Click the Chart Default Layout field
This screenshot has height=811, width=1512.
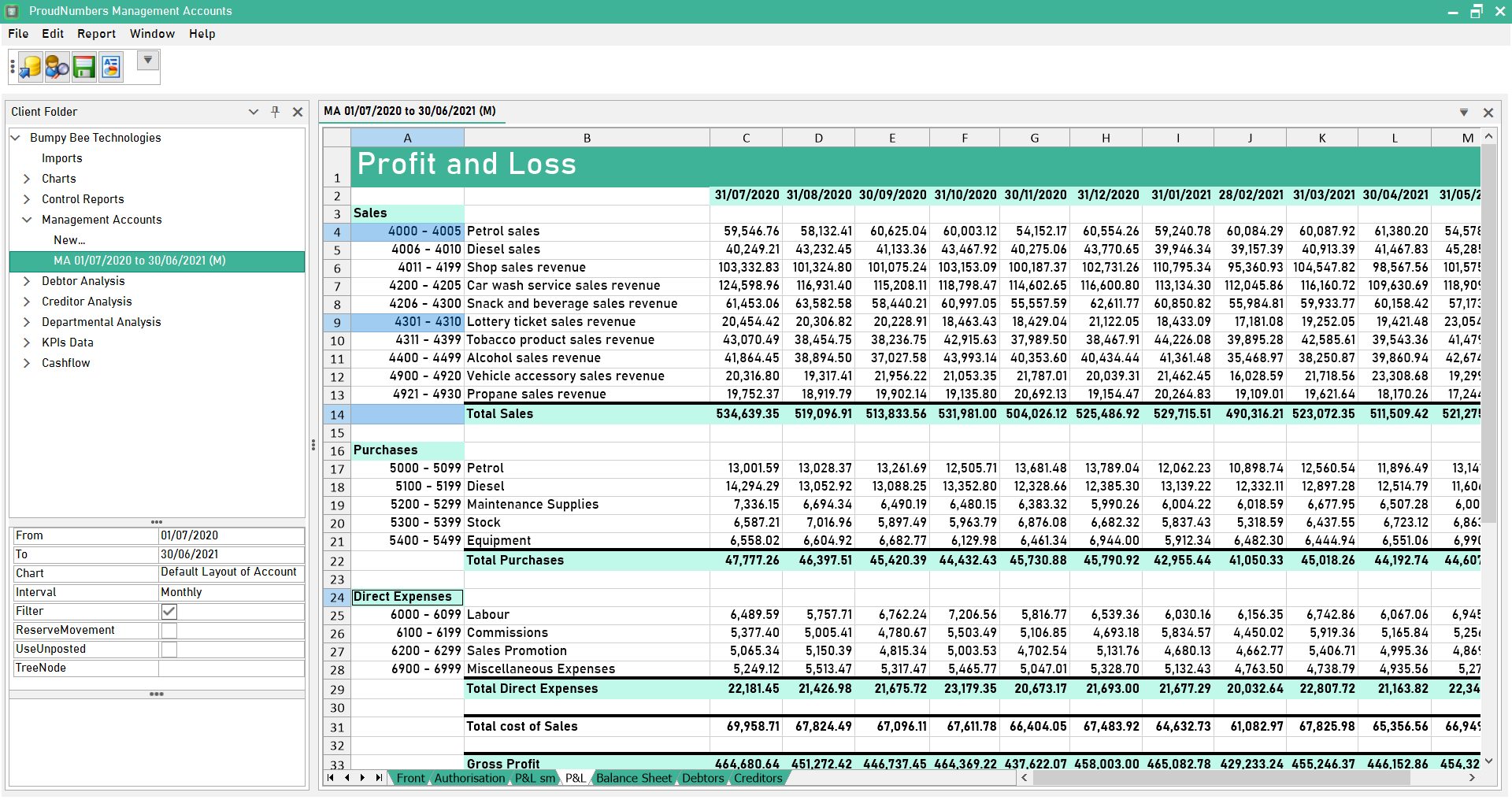tap(231, 573)
